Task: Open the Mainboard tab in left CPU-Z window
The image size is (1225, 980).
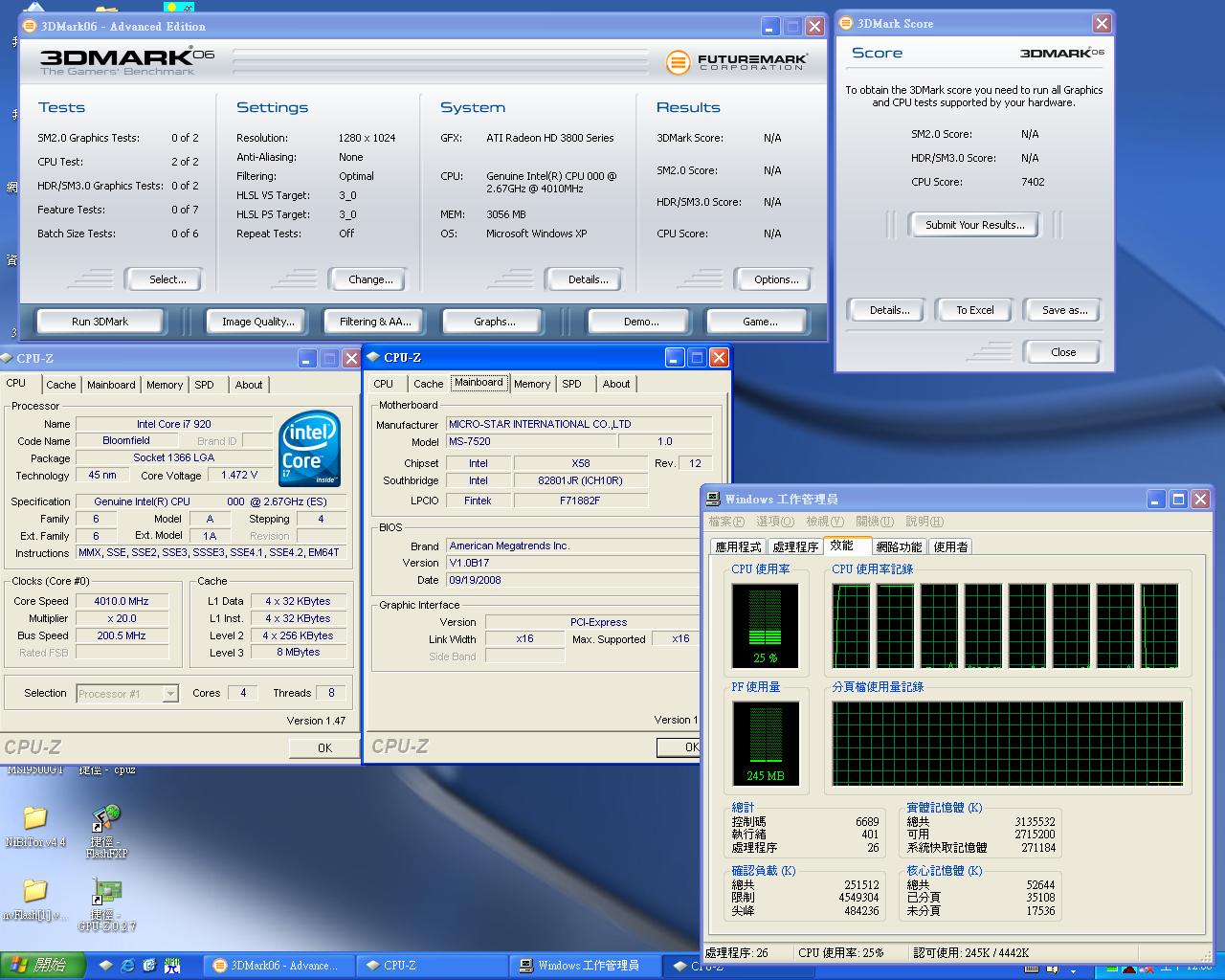Action: (x=111, y=385)
